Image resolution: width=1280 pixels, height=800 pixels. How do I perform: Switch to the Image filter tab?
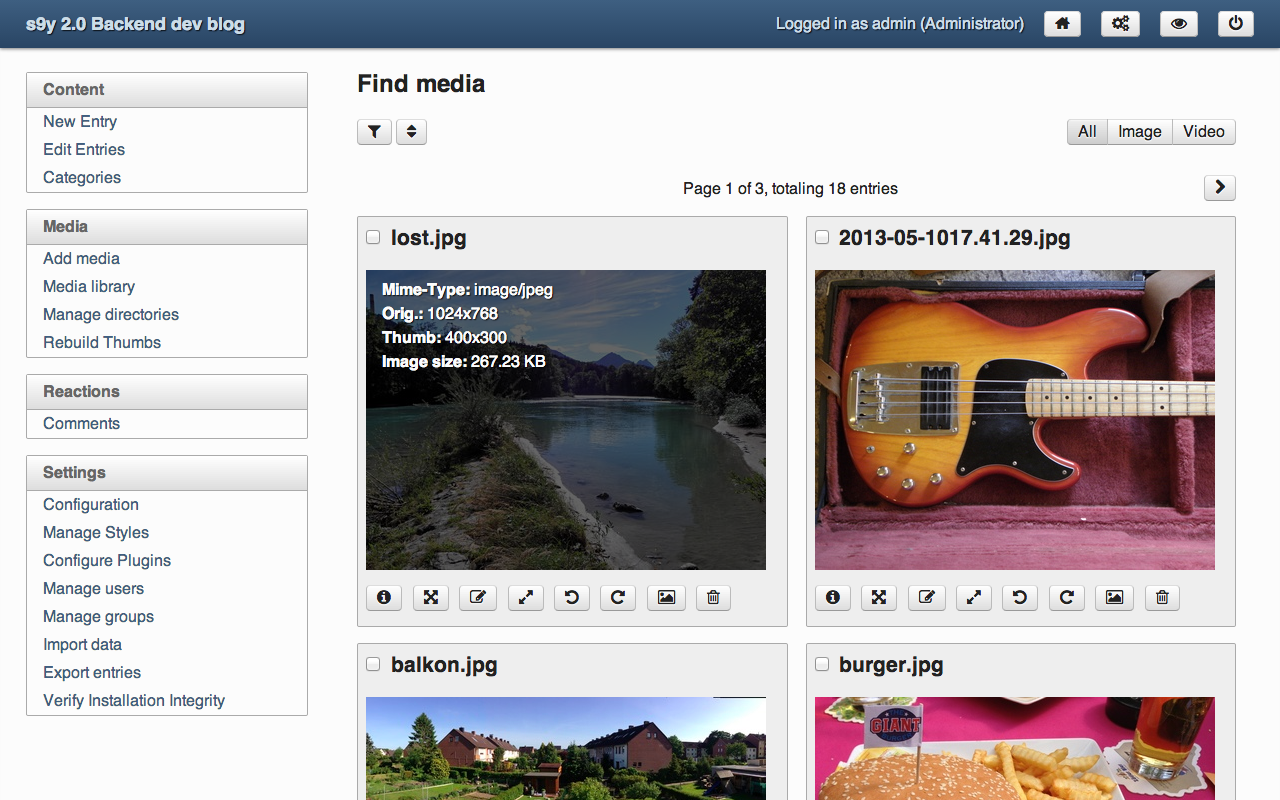point(1139,132)
